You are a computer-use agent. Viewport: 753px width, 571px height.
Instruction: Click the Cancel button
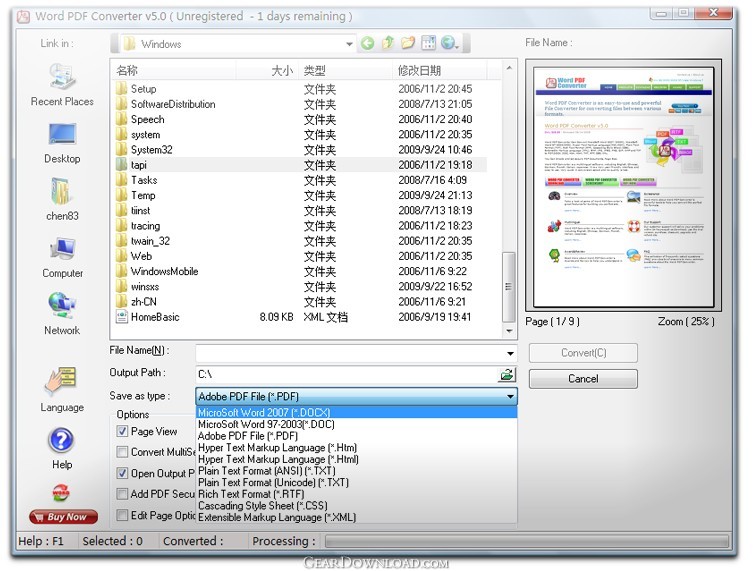point(583,378)
